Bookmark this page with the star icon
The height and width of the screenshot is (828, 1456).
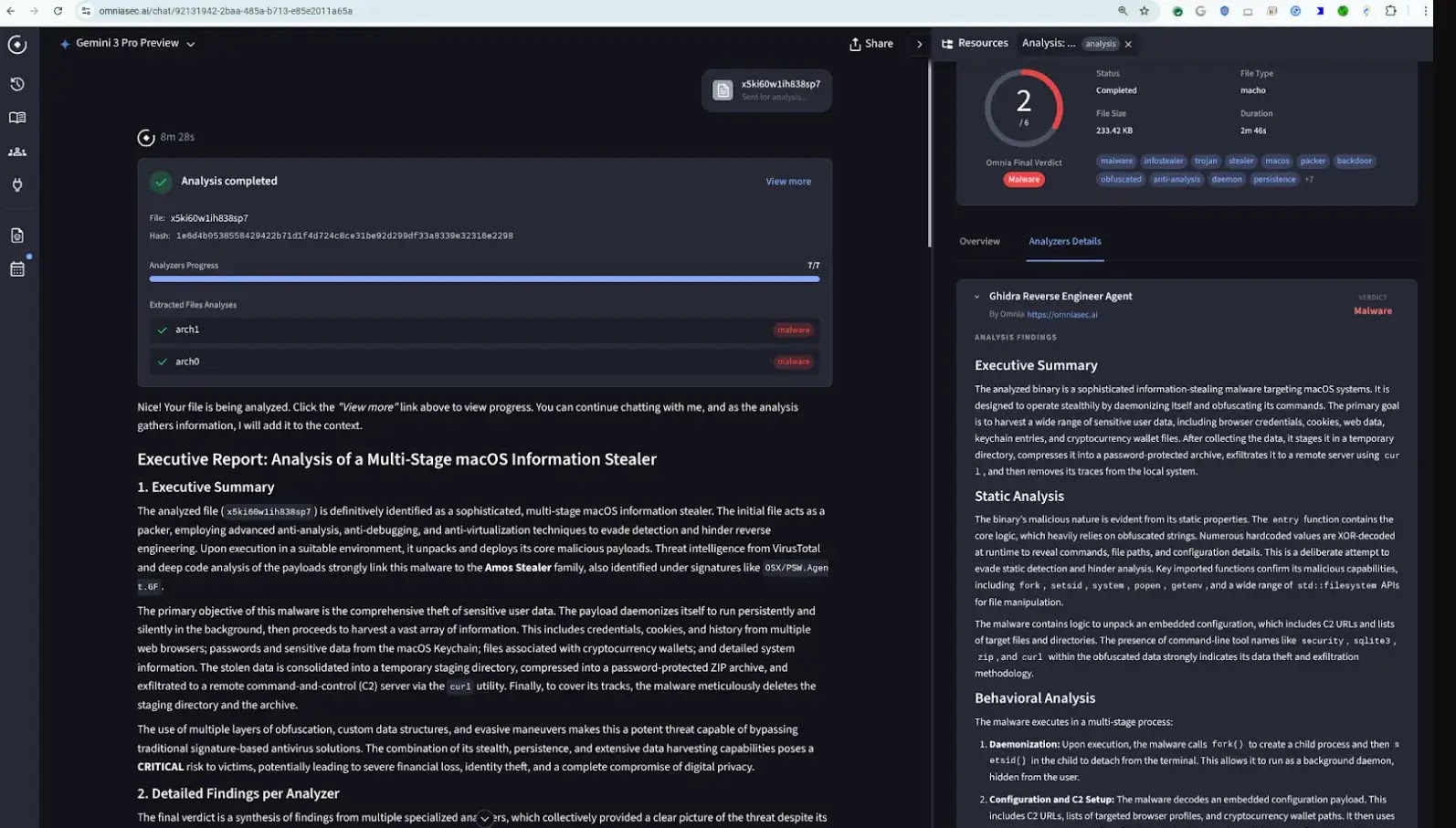click(1145, 11)
